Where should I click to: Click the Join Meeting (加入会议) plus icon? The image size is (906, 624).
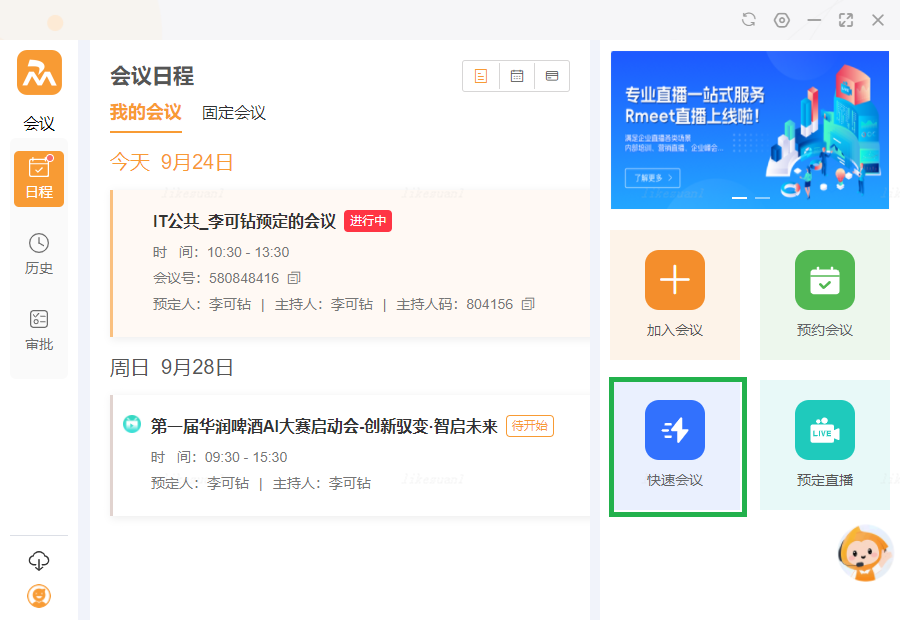[675, 280]
